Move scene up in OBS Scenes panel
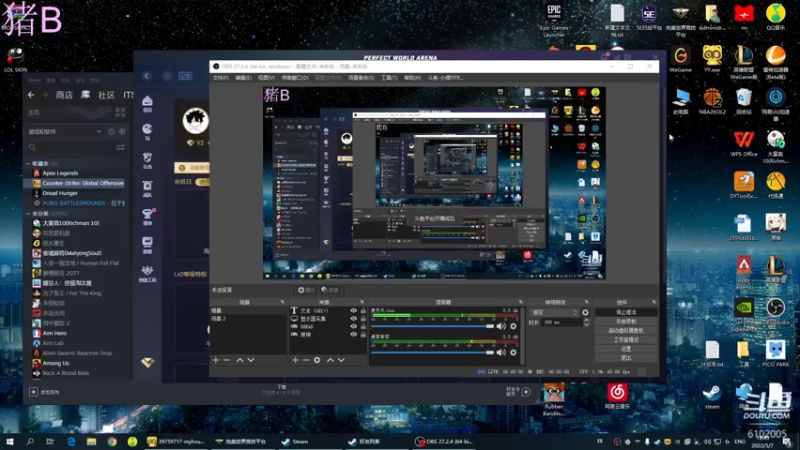Viewport: 800px width, 450px height. click(x=240, y=360)
